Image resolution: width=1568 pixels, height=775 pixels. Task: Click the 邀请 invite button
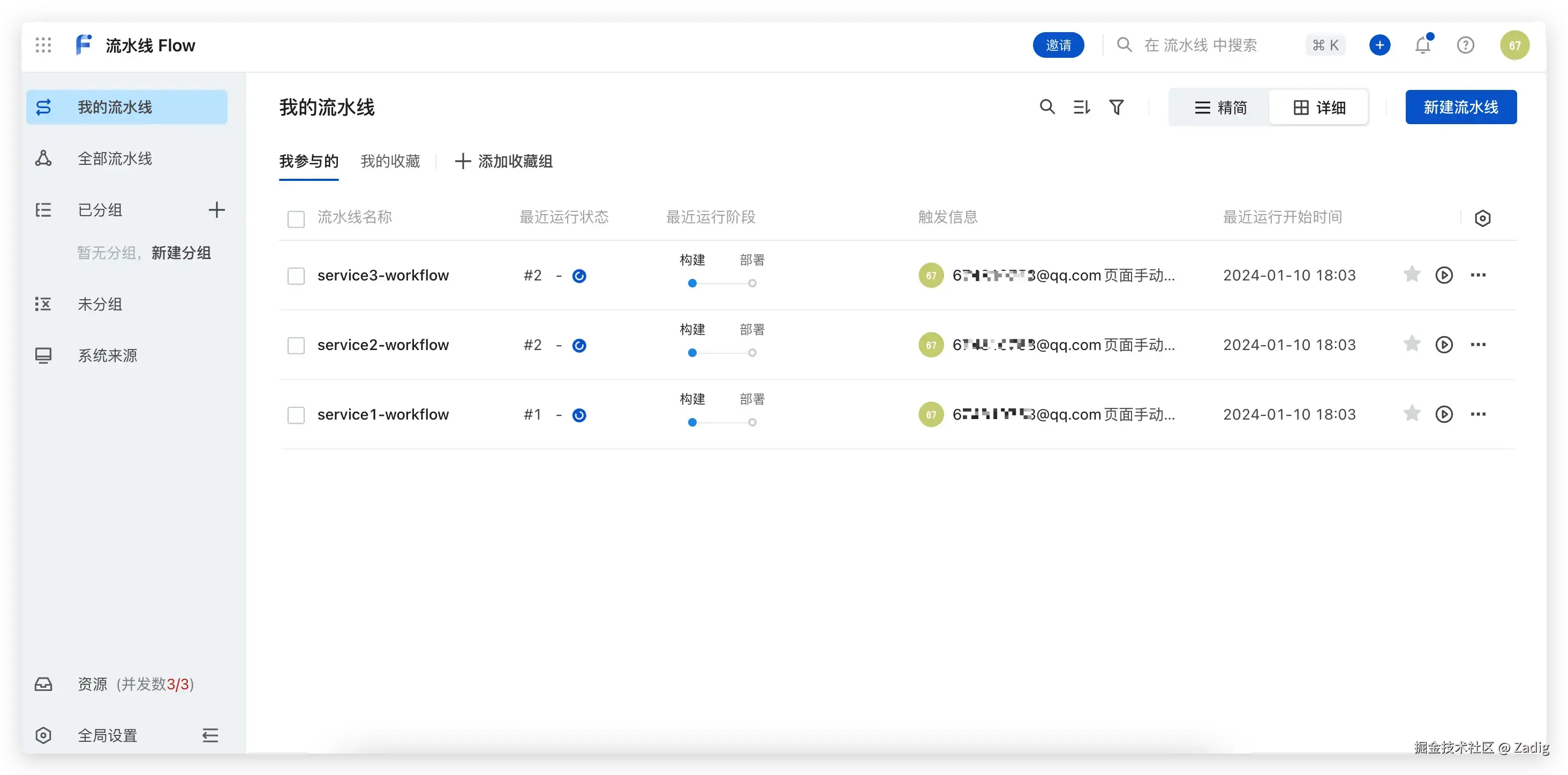(x=1058, y=45)
